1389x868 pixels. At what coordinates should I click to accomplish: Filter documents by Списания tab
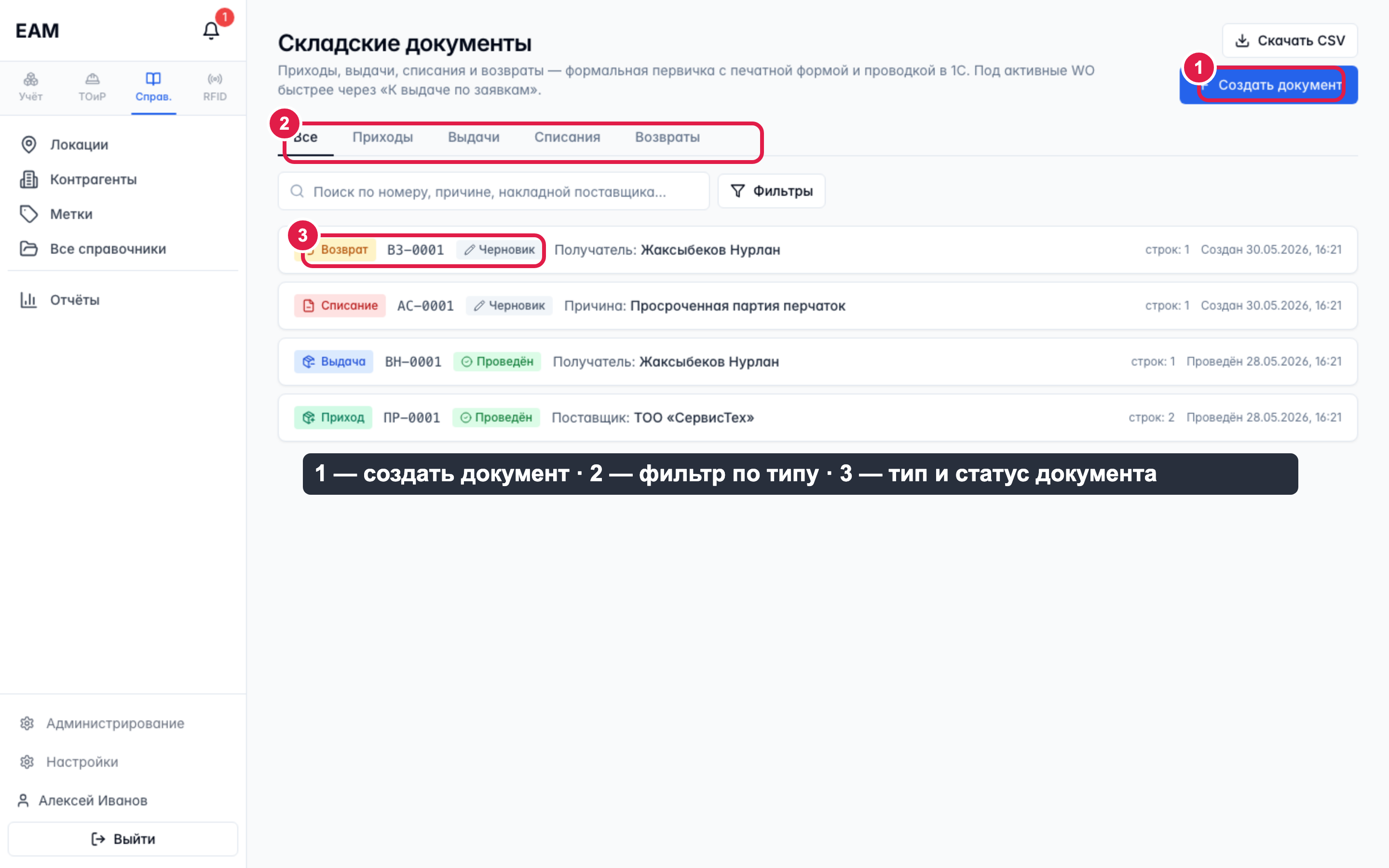[x=567, y=137]
